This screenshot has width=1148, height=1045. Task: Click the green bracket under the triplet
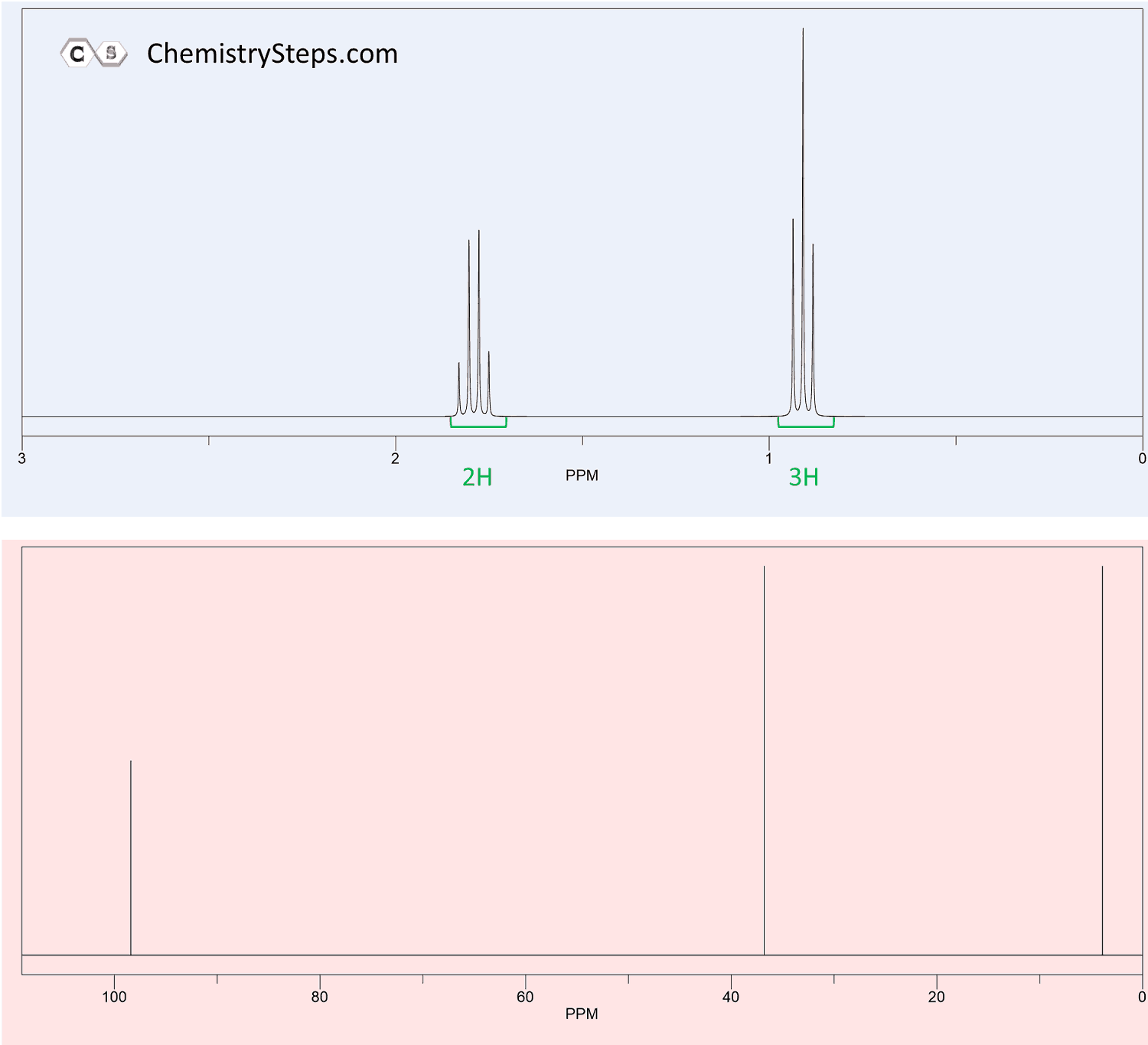coord(806,425)
